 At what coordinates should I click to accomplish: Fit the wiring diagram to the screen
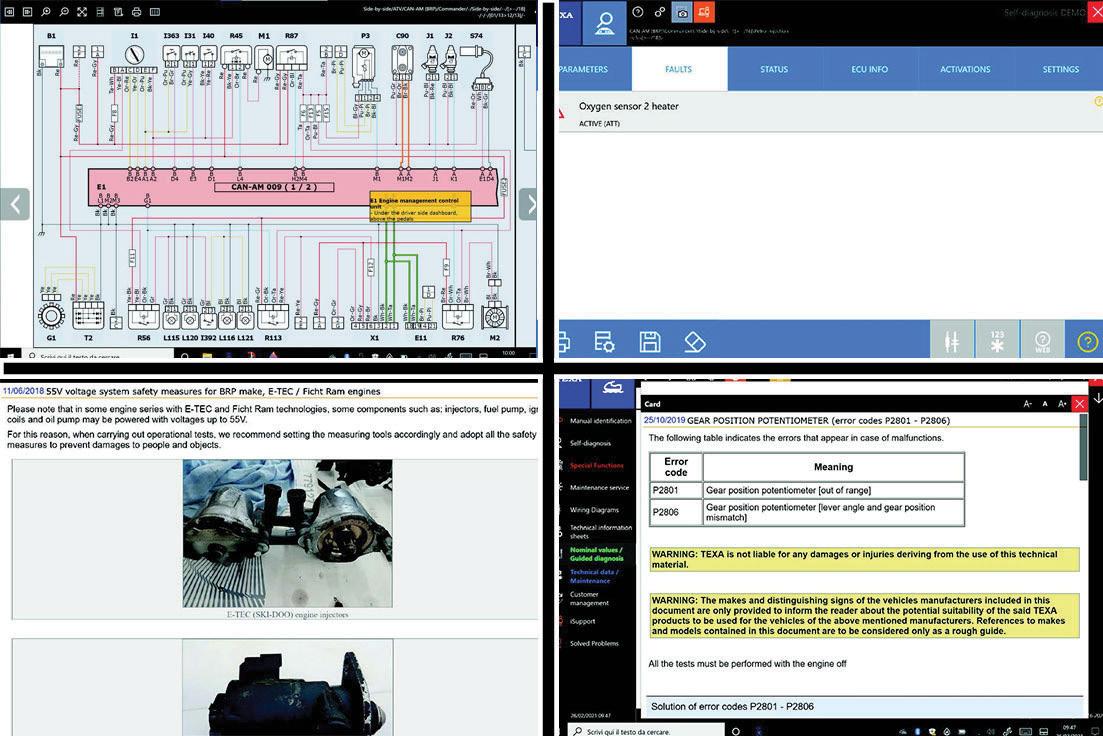point(82,11)
